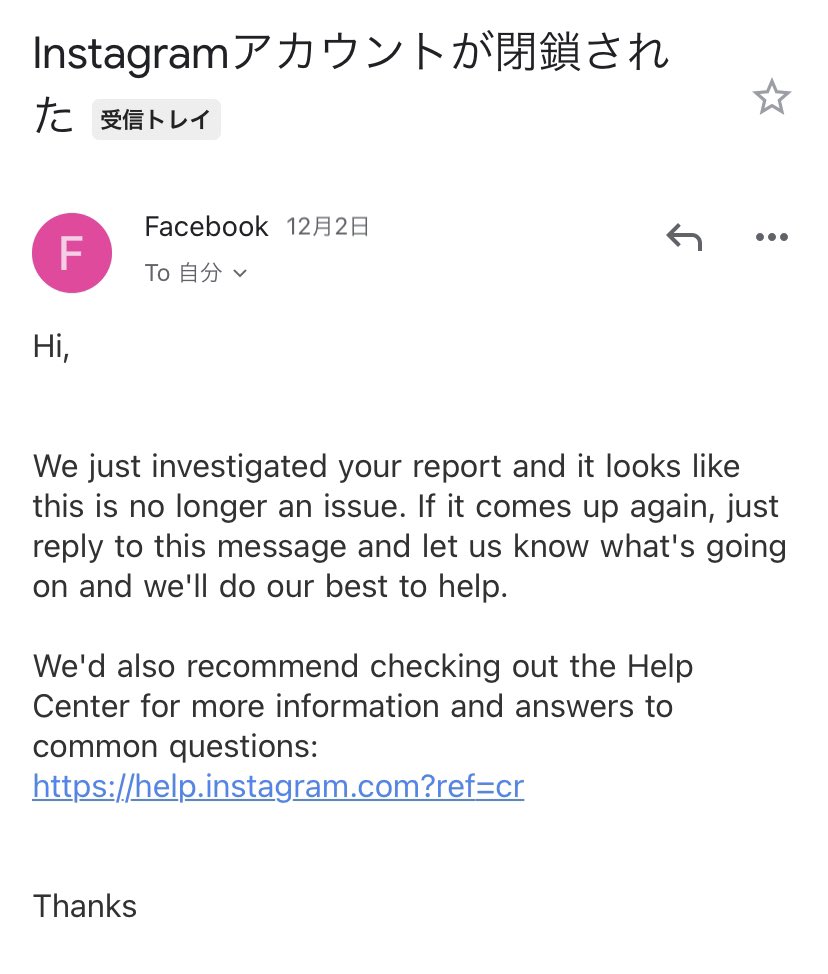The image size is (828, 974).
Task: Open the help.instagram.com link
Action: pos(278,786)
